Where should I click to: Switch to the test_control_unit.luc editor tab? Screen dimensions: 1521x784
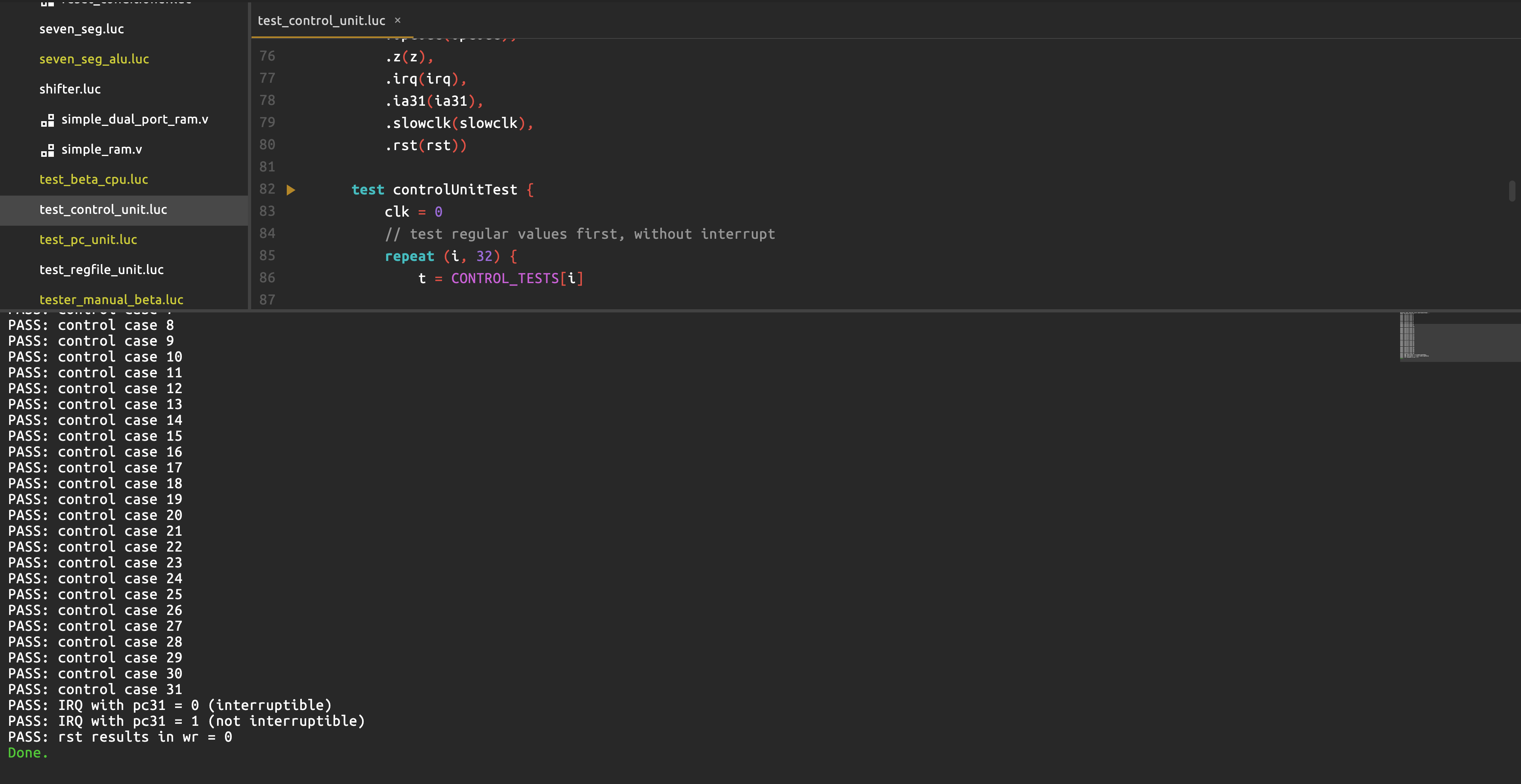[321, 21]
